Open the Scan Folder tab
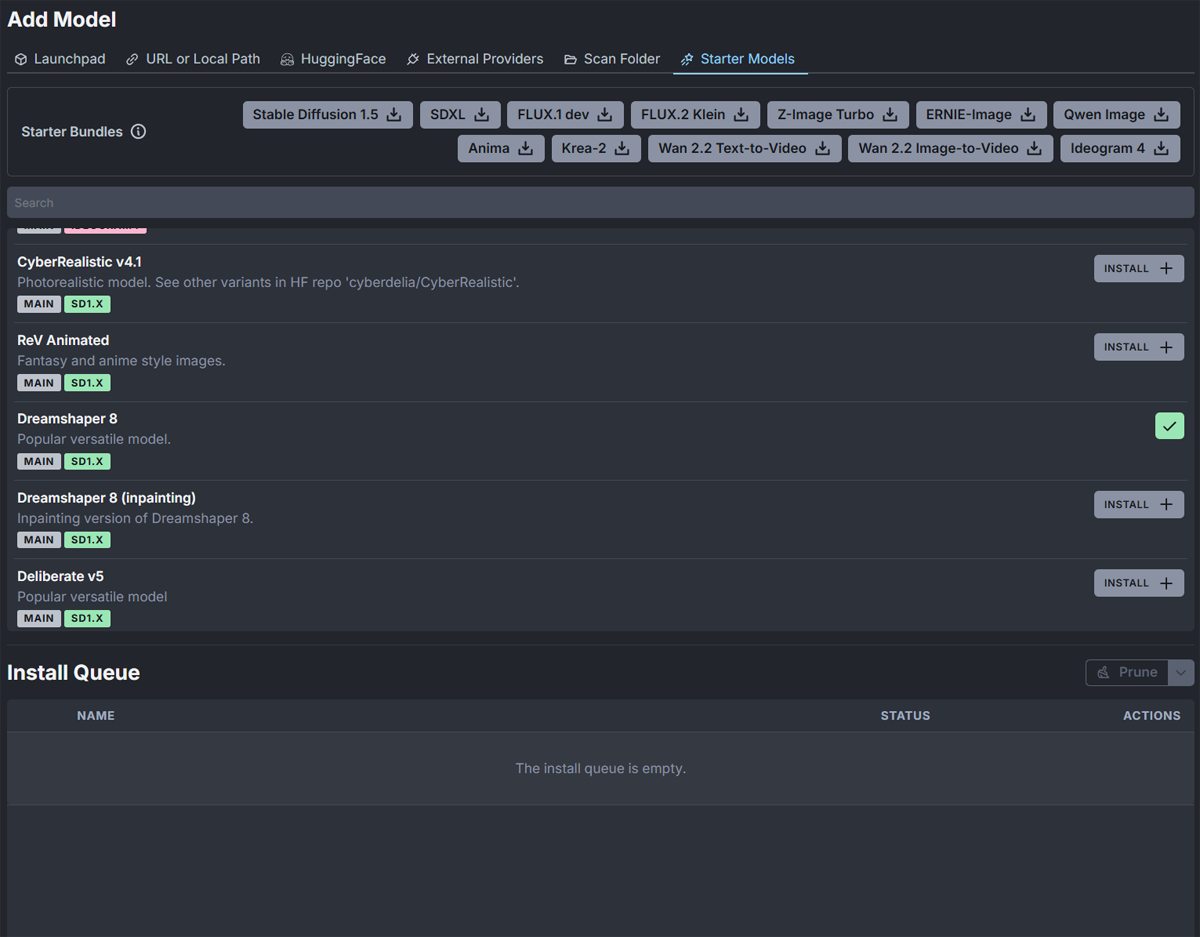This screenshot has width=1200, height=937. click(x=612, y=59)
